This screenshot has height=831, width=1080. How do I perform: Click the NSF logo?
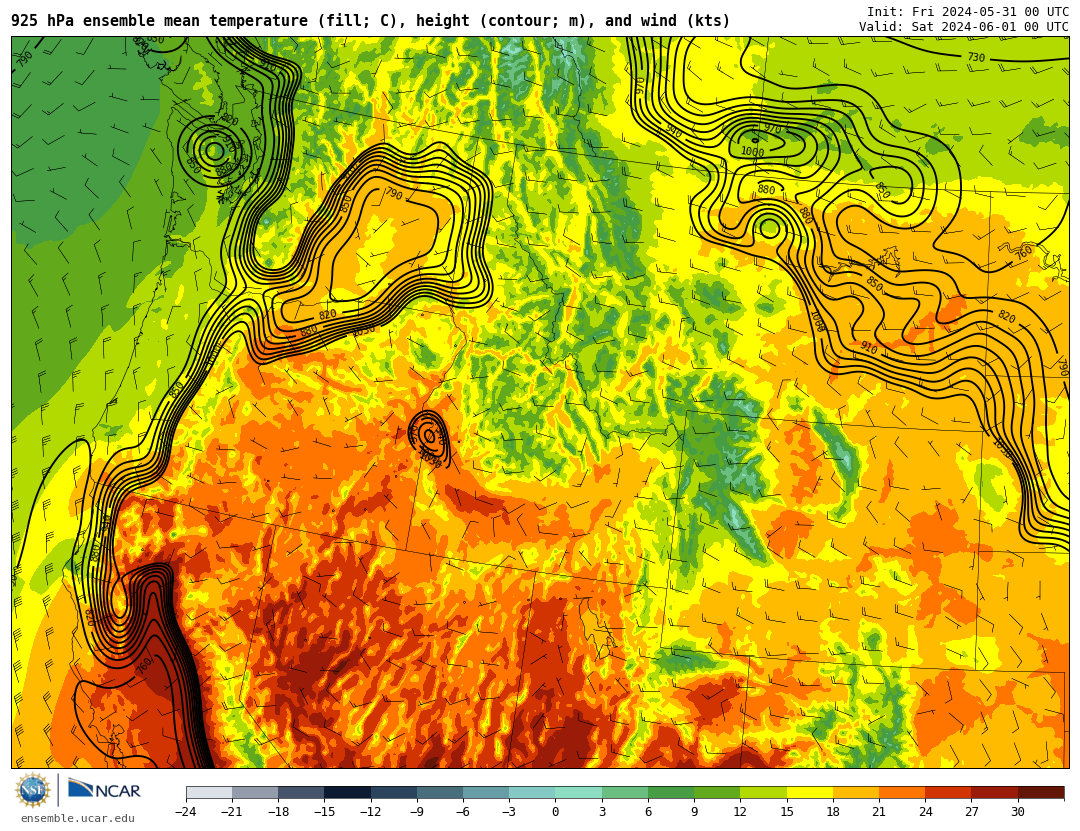32,790
